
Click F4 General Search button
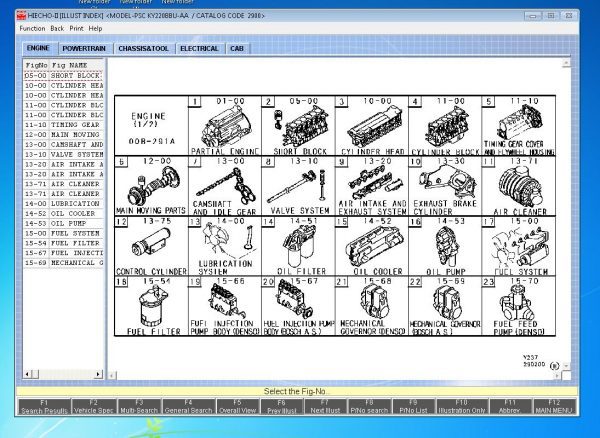click(188, 407)
